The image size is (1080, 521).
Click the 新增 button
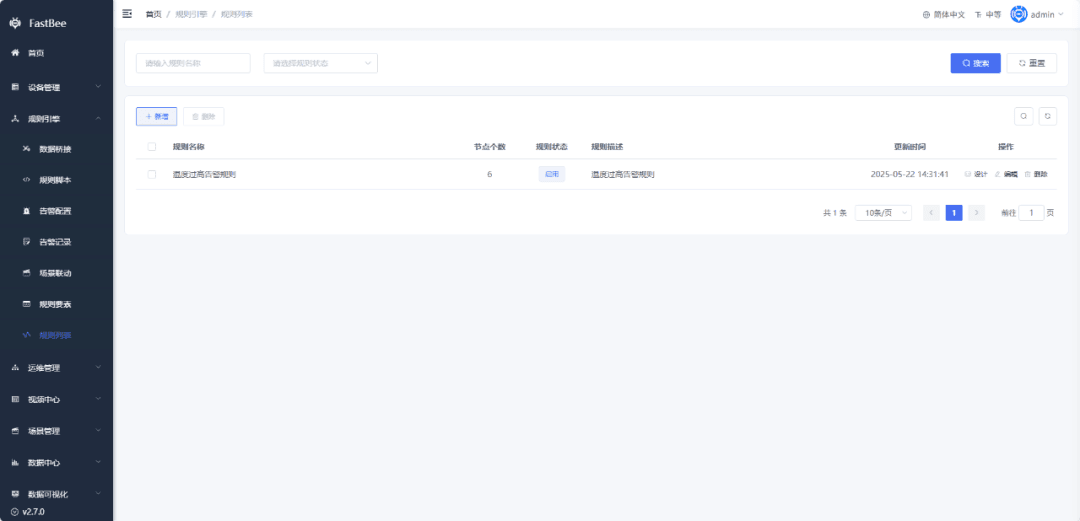[x=156, y=116]
